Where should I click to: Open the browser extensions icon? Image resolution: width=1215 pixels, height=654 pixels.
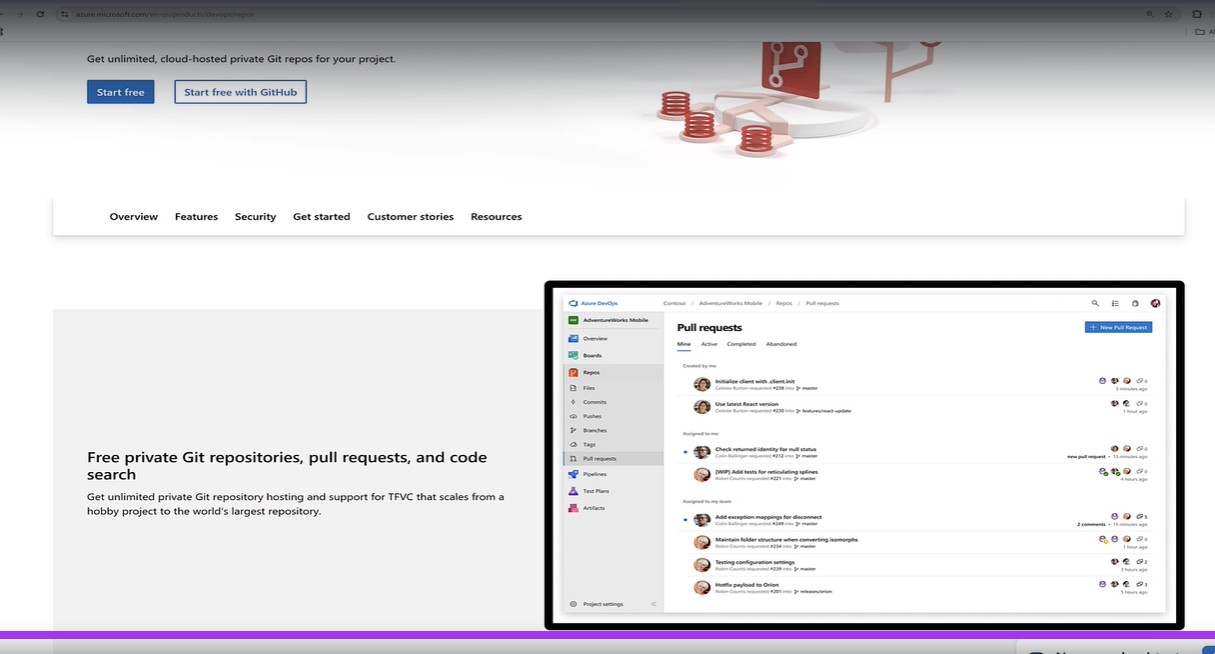point(1197,14)
